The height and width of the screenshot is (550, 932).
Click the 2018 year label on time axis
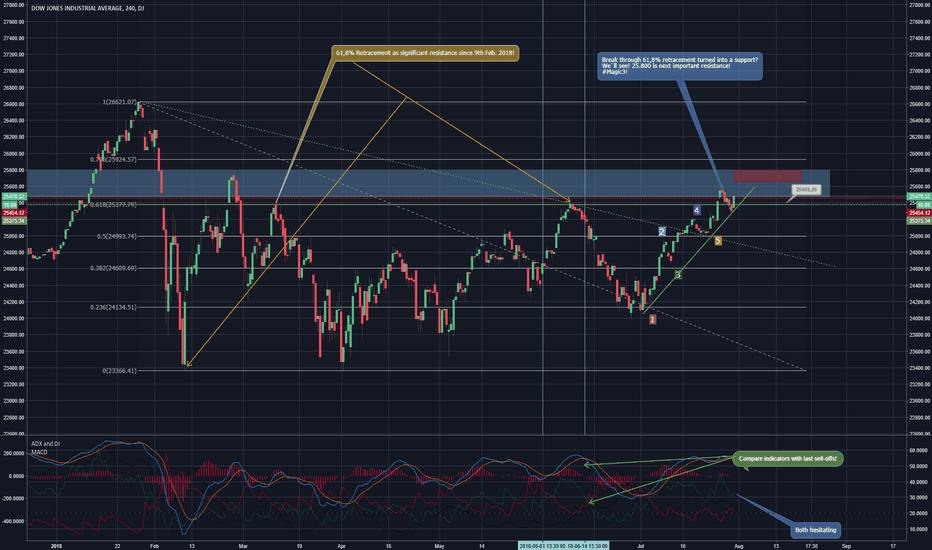(56, 546)
